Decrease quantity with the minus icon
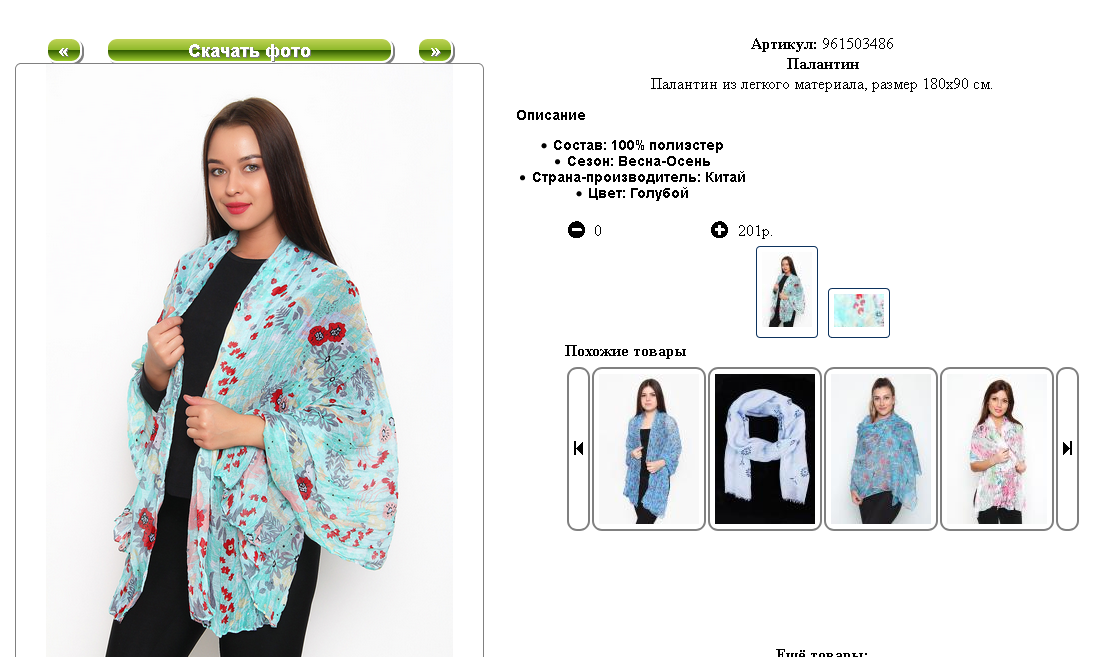Image resolution: width=1108 pixels, height=657 pixels. tap(577, 230)
